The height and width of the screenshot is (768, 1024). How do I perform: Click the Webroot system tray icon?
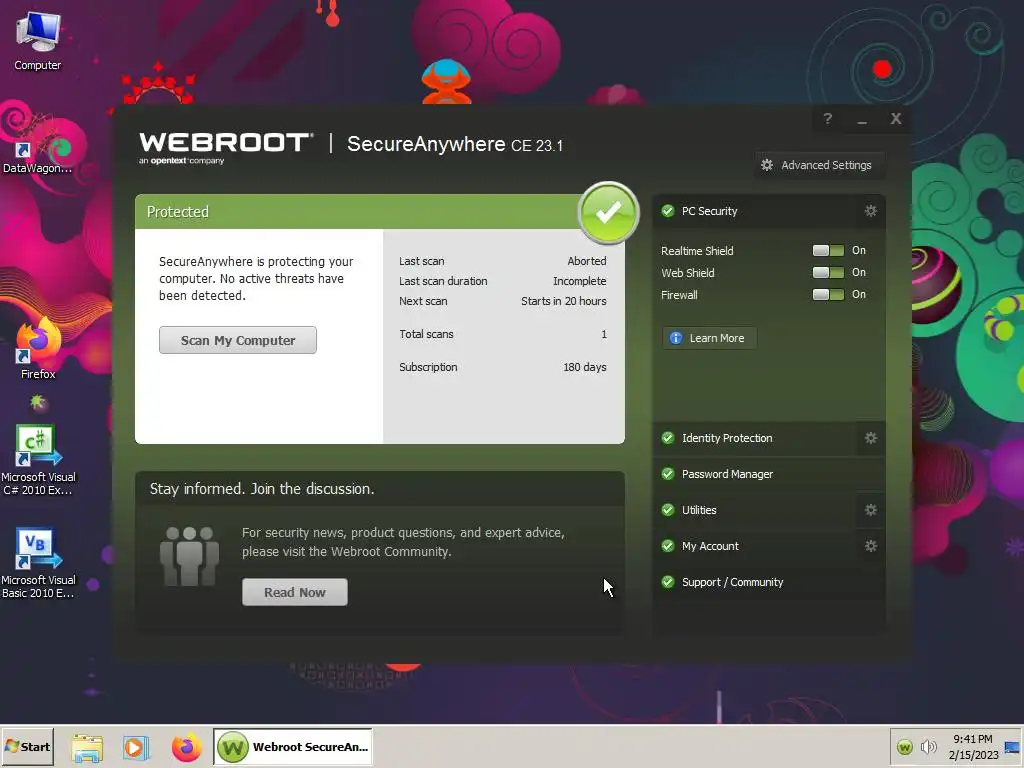click(x=904, y=747)
